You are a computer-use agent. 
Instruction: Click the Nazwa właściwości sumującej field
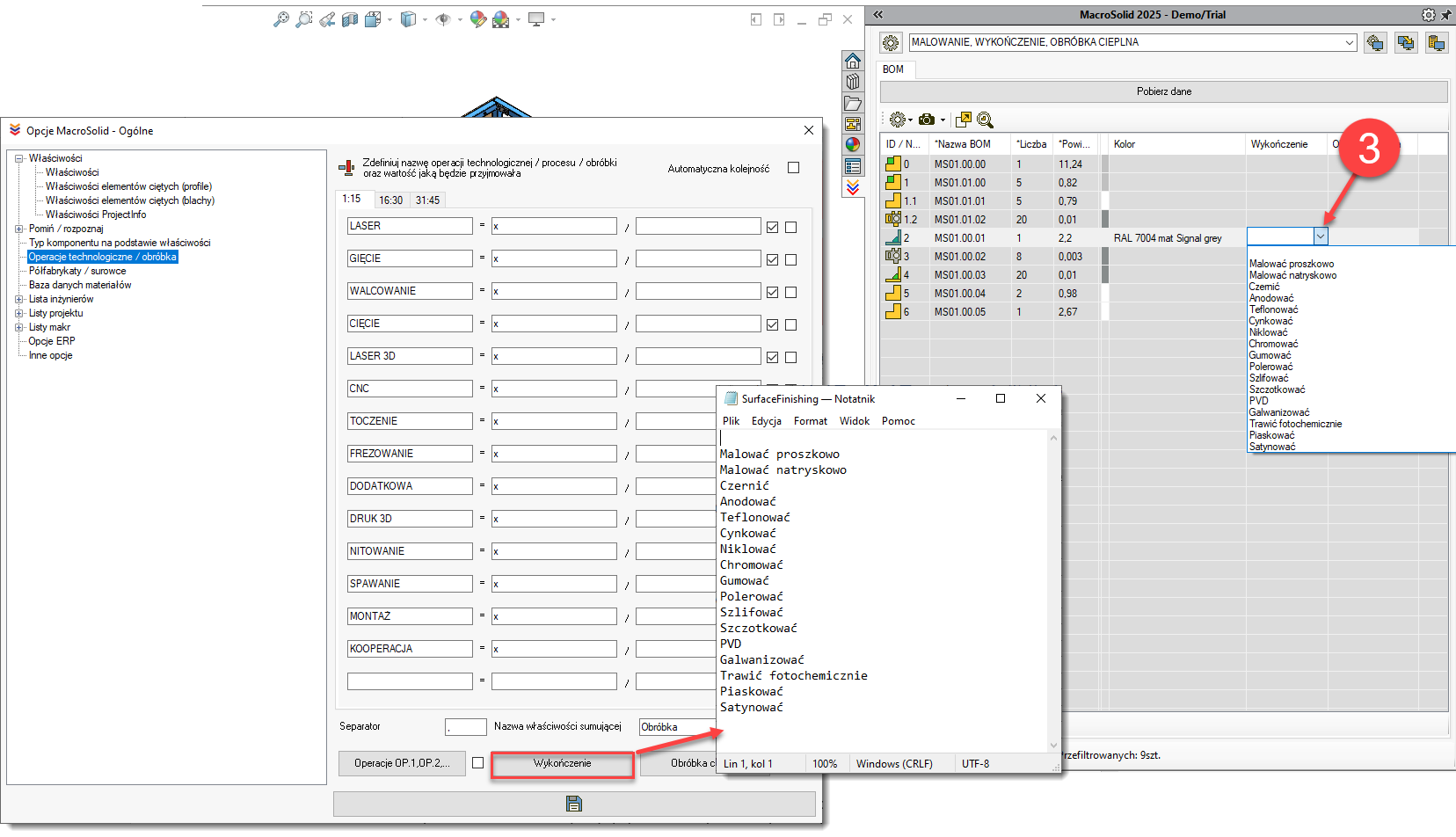tap(679, 727)
